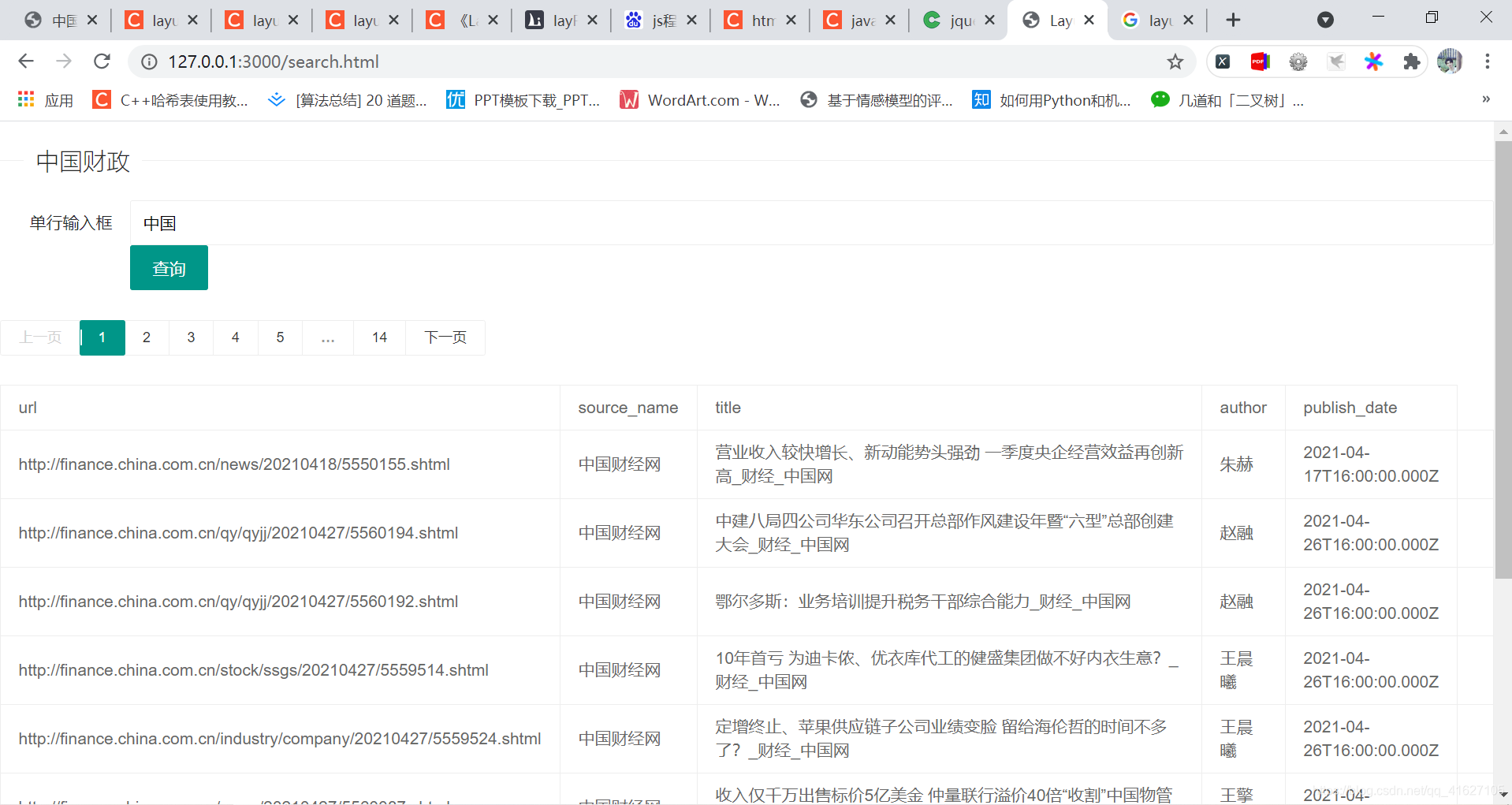Open the tab search dropdown arrow
This screenshot has width=1512, height=805.
(1326, 20)
